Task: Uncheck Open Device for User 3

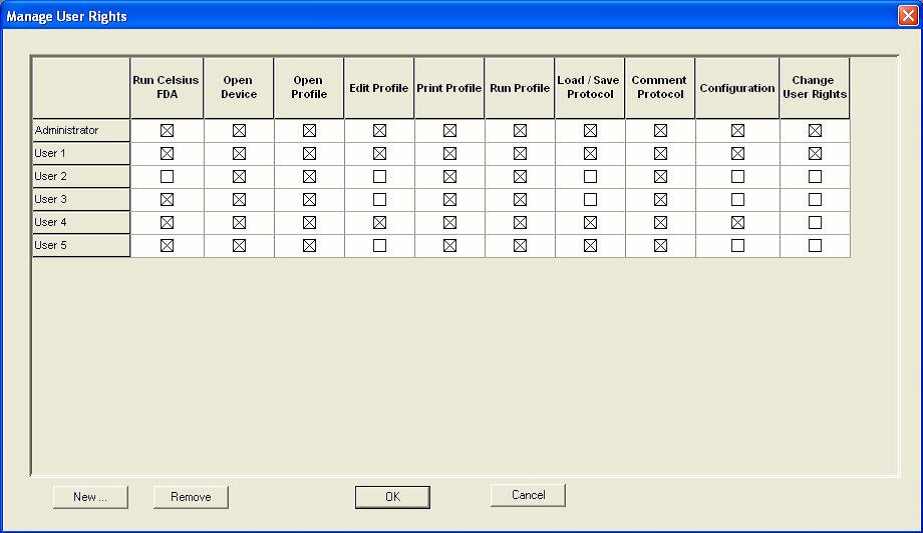Action: (x=239, y=199)
